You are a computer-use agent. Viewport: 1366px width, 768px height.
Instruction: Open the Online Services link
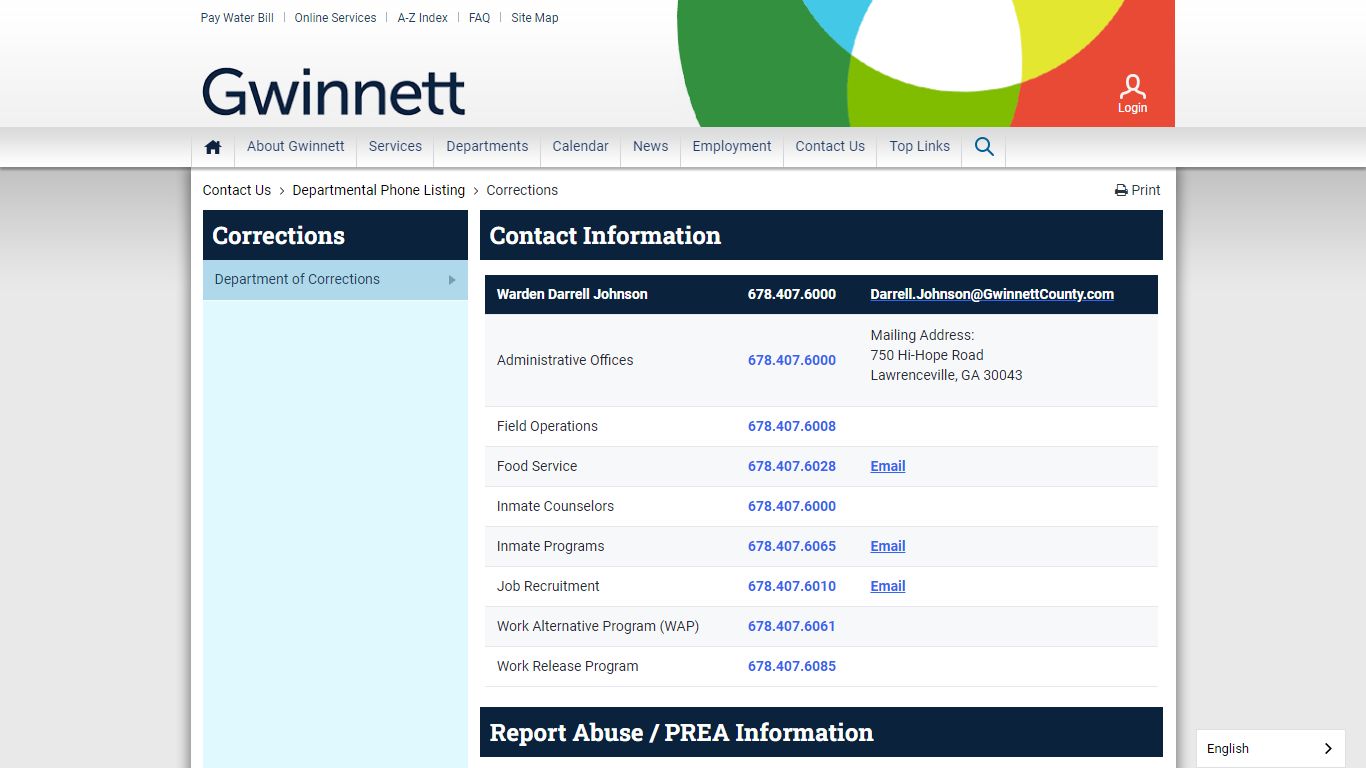[335, 18]
